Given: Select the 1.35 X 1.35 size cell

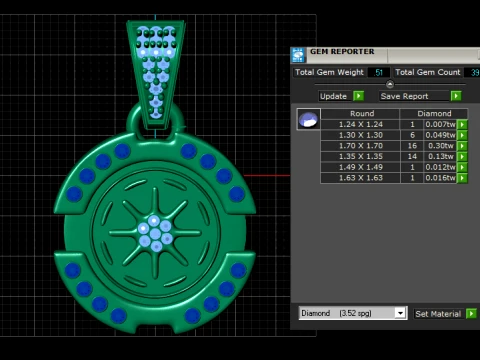Looking at the screenshot, I should pyautogui.click(x=360, y=156).
